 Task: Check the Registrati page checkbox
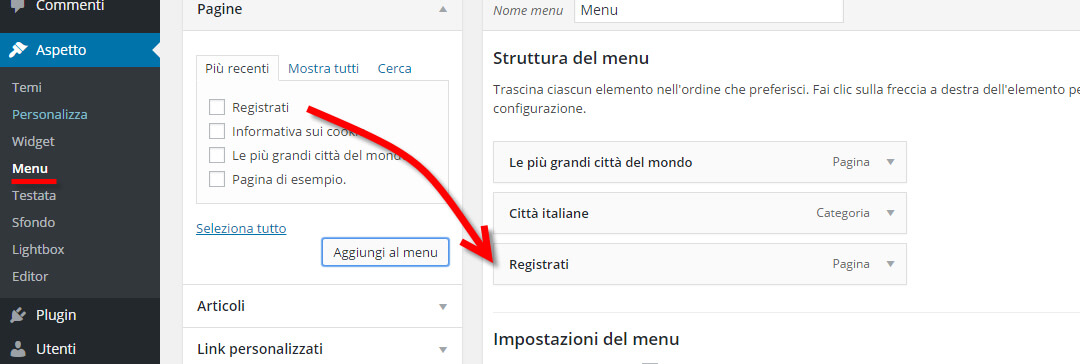(217, 108)
